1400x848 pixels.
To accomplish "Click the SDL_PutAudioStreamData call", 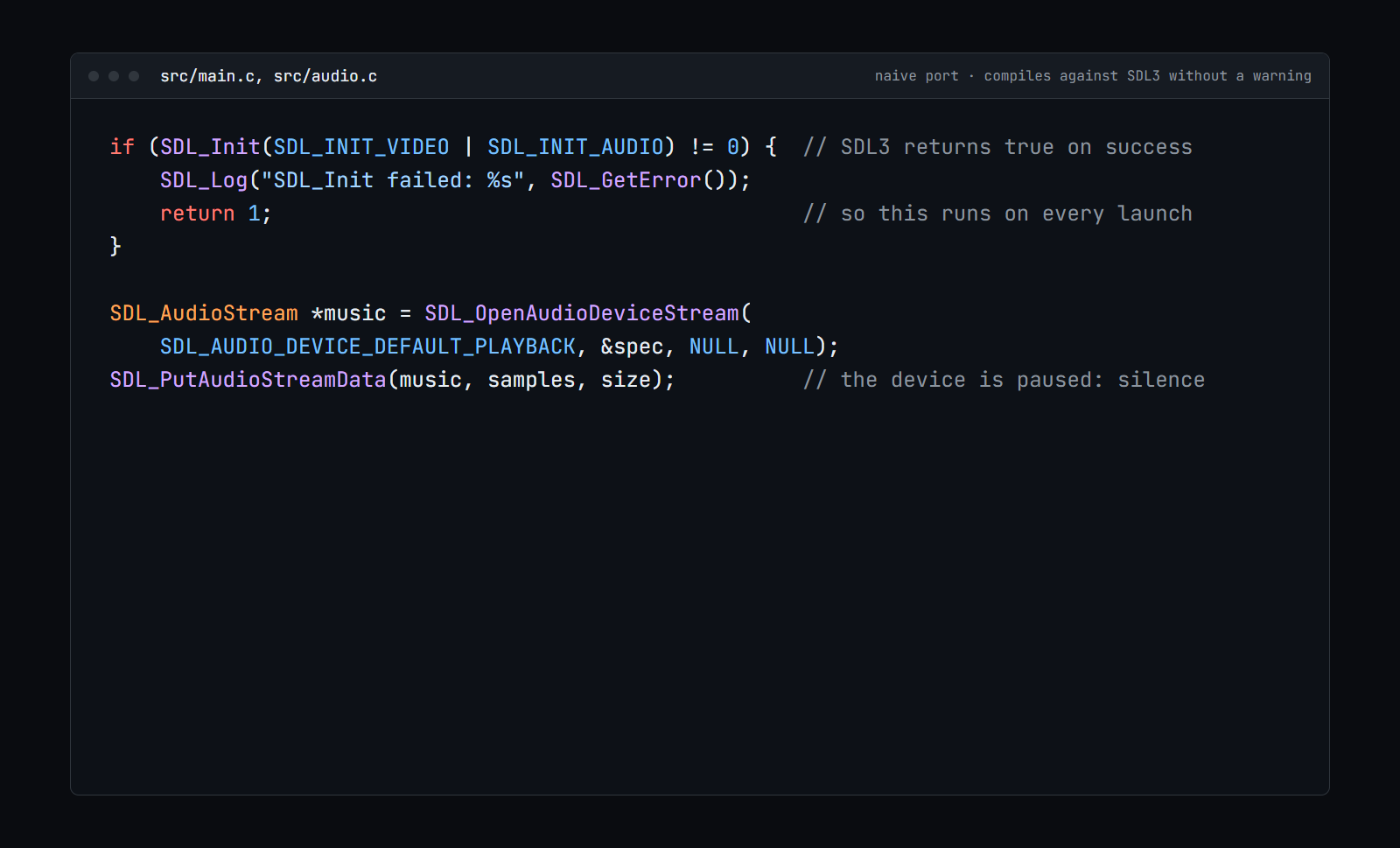I will (x=248, y=379).
